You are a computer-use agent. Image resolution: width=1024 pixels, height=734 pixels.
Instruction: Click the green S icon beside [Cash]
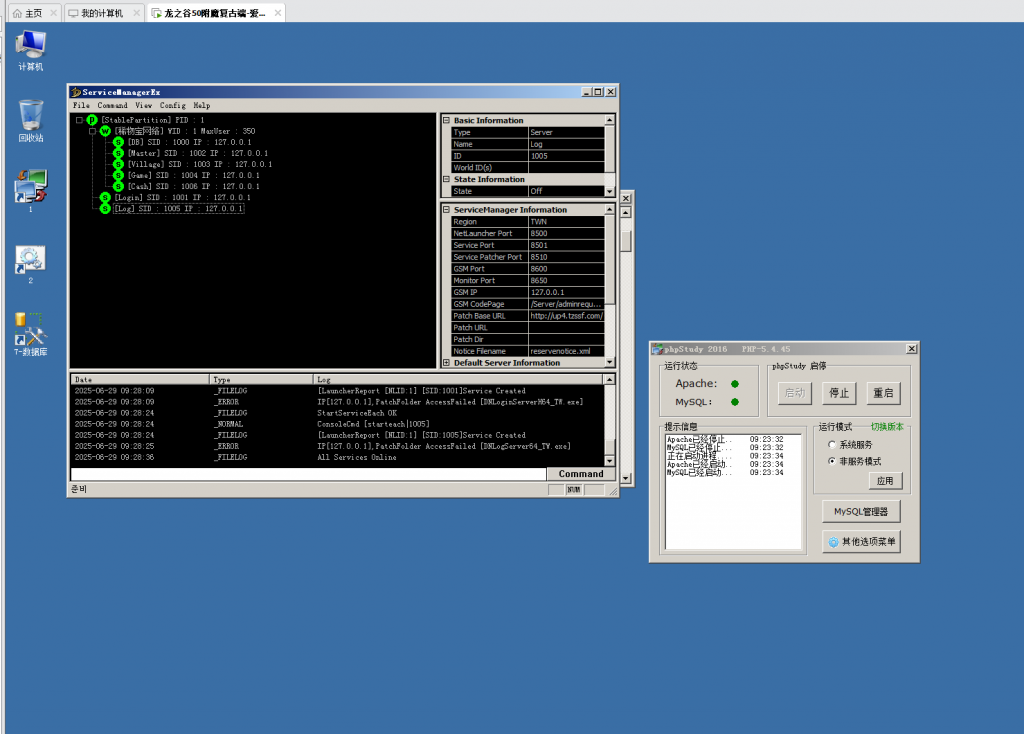coord(118,187)
